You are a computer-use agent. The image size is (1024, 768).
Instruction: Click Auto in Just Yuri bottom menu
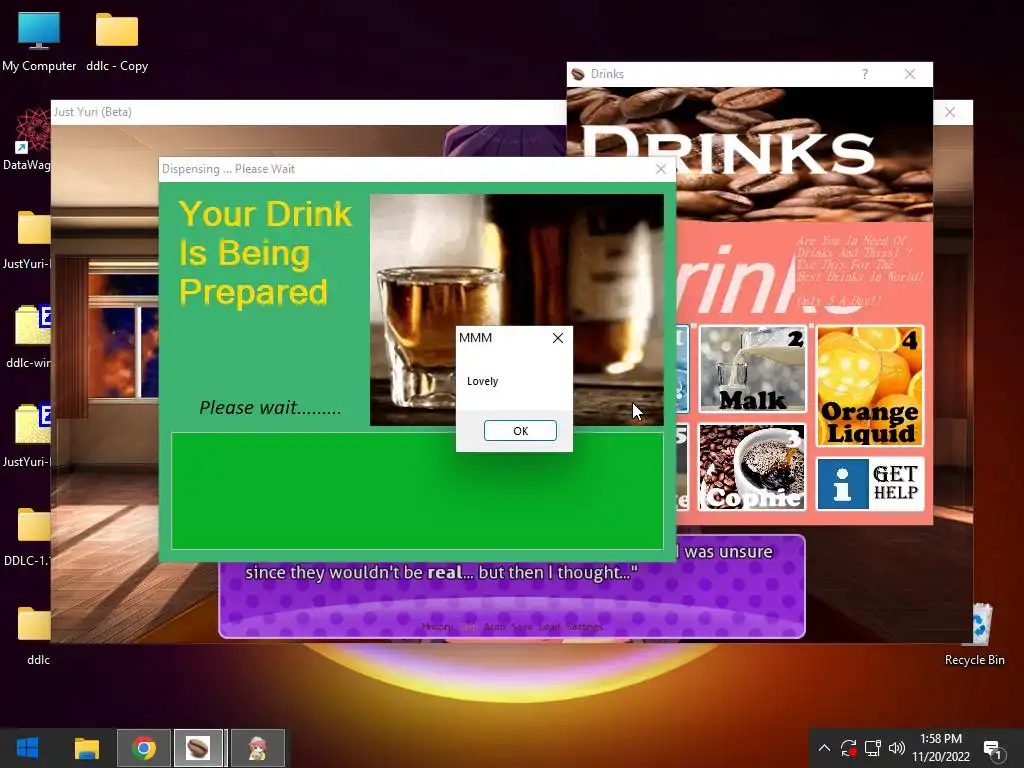494,627
